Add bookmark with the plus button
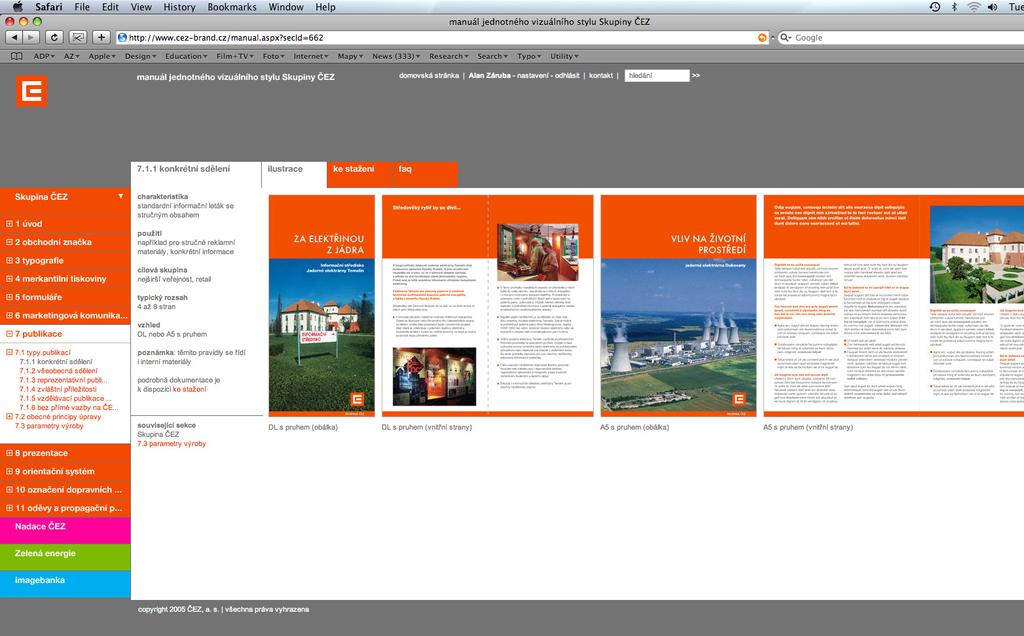 [x=101, y=38]
